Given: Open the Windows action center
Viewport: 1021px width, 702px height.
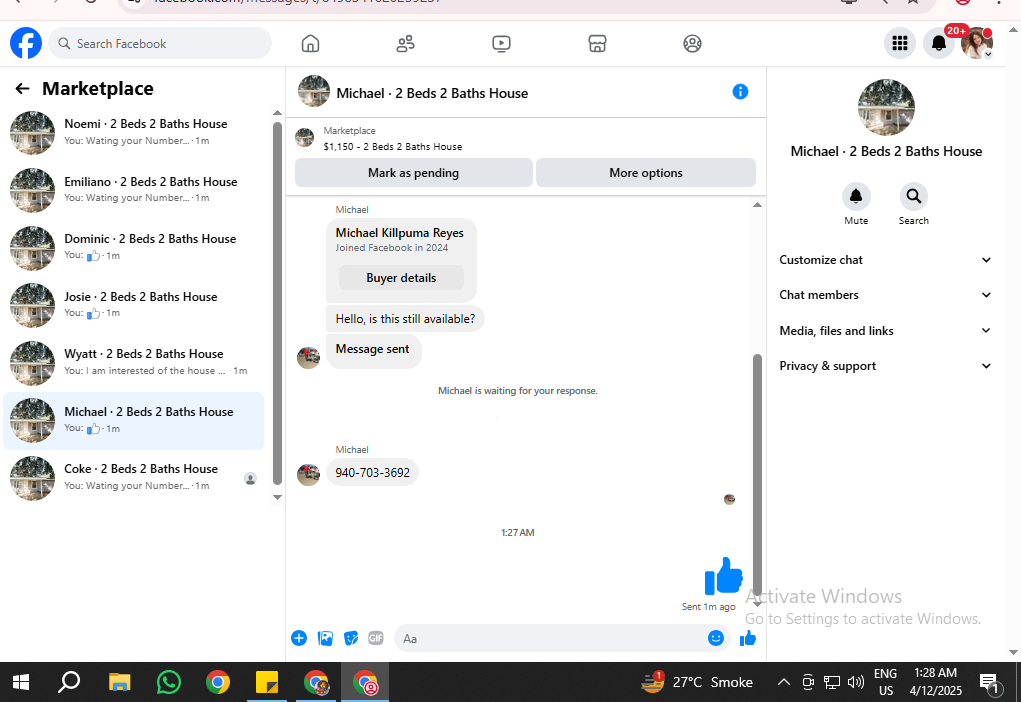Looking at the screenshot, I should coord(989,682).
